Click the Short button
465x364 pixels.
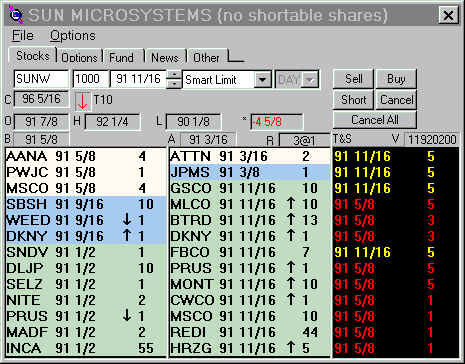point(353,100)
